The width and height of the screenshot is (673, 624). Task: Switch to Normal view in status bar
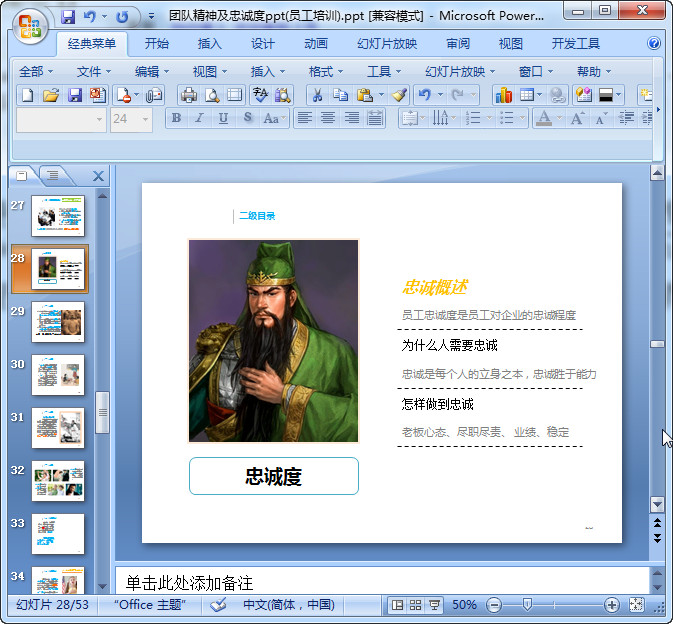(x=397, y=605)
